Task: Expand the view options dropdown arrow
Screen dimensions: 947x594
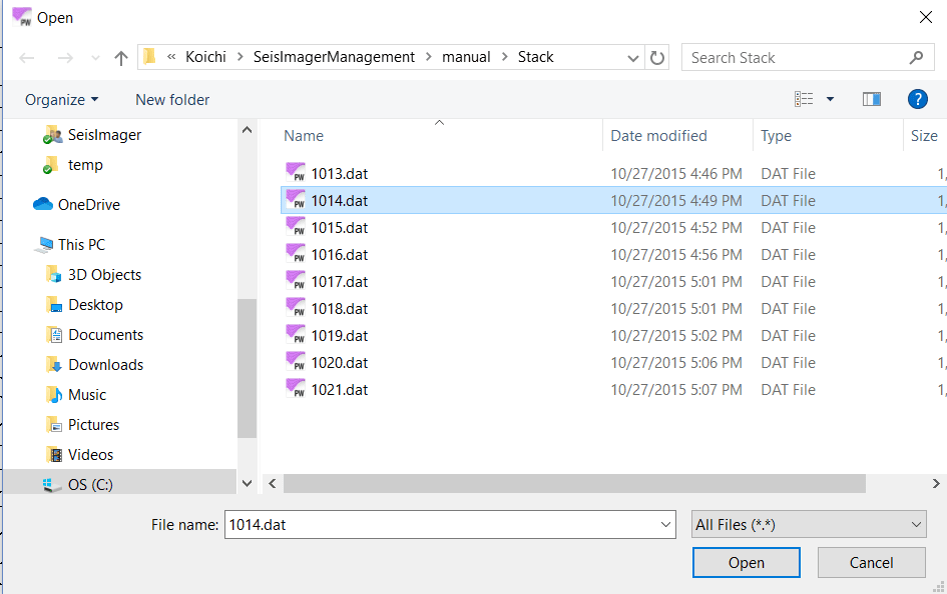Action: (x=830, y=99)
